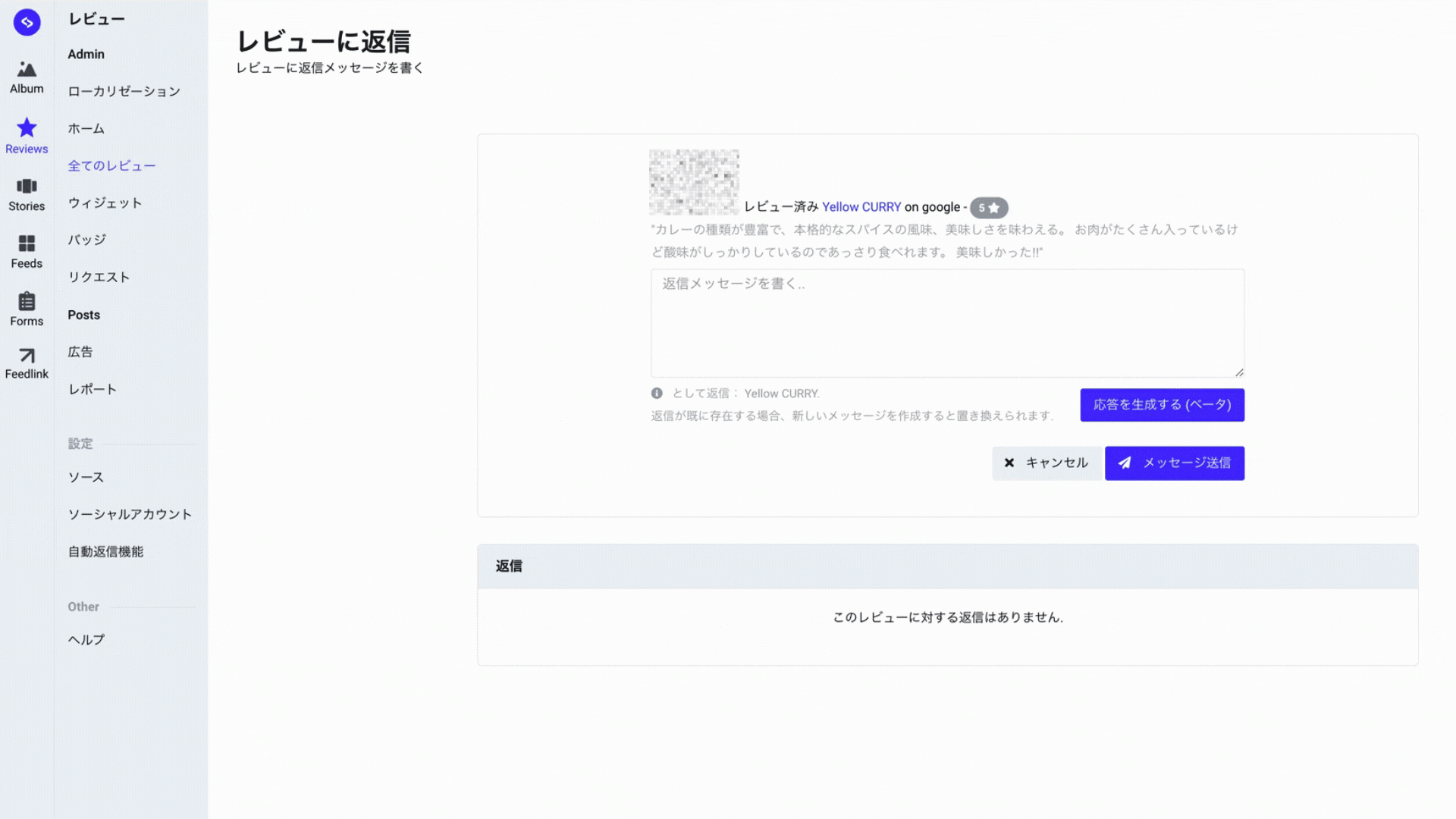Open ヘルプ under Other
The image size is (1456, 819).
click(86, 639)
